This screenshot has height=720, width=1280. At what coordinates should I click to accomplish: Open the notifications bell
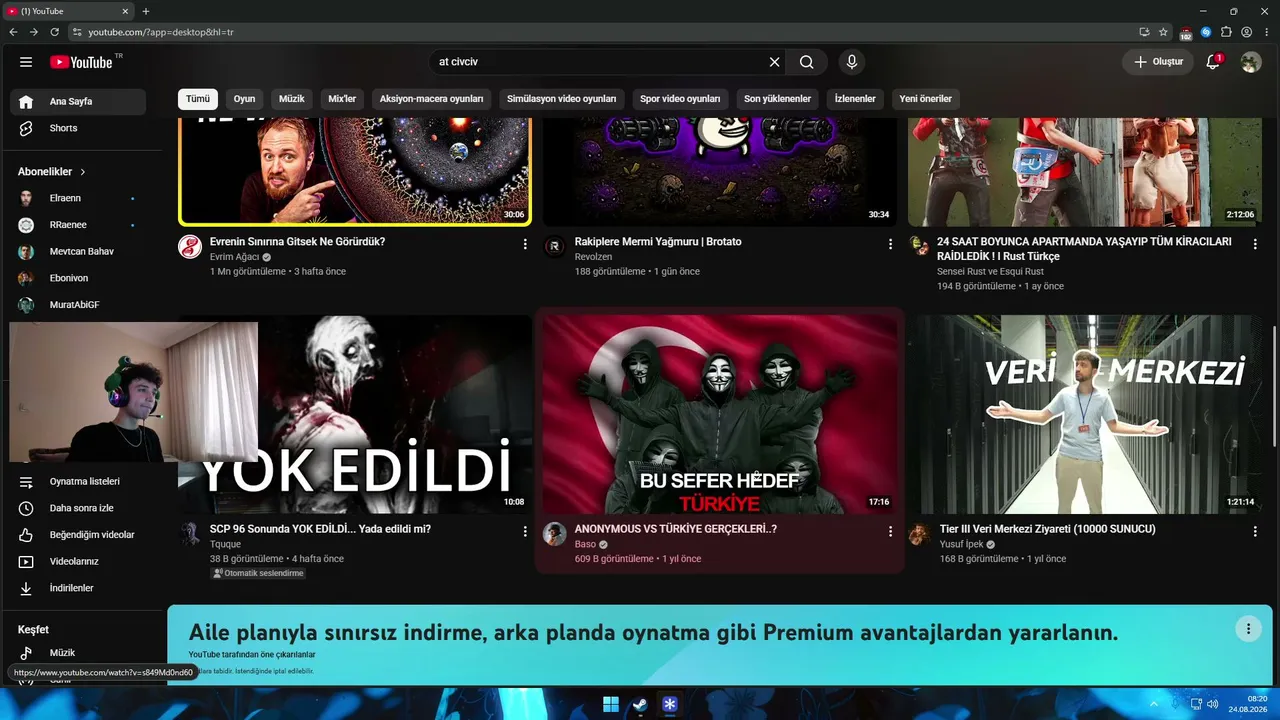tap(1213, 62)
